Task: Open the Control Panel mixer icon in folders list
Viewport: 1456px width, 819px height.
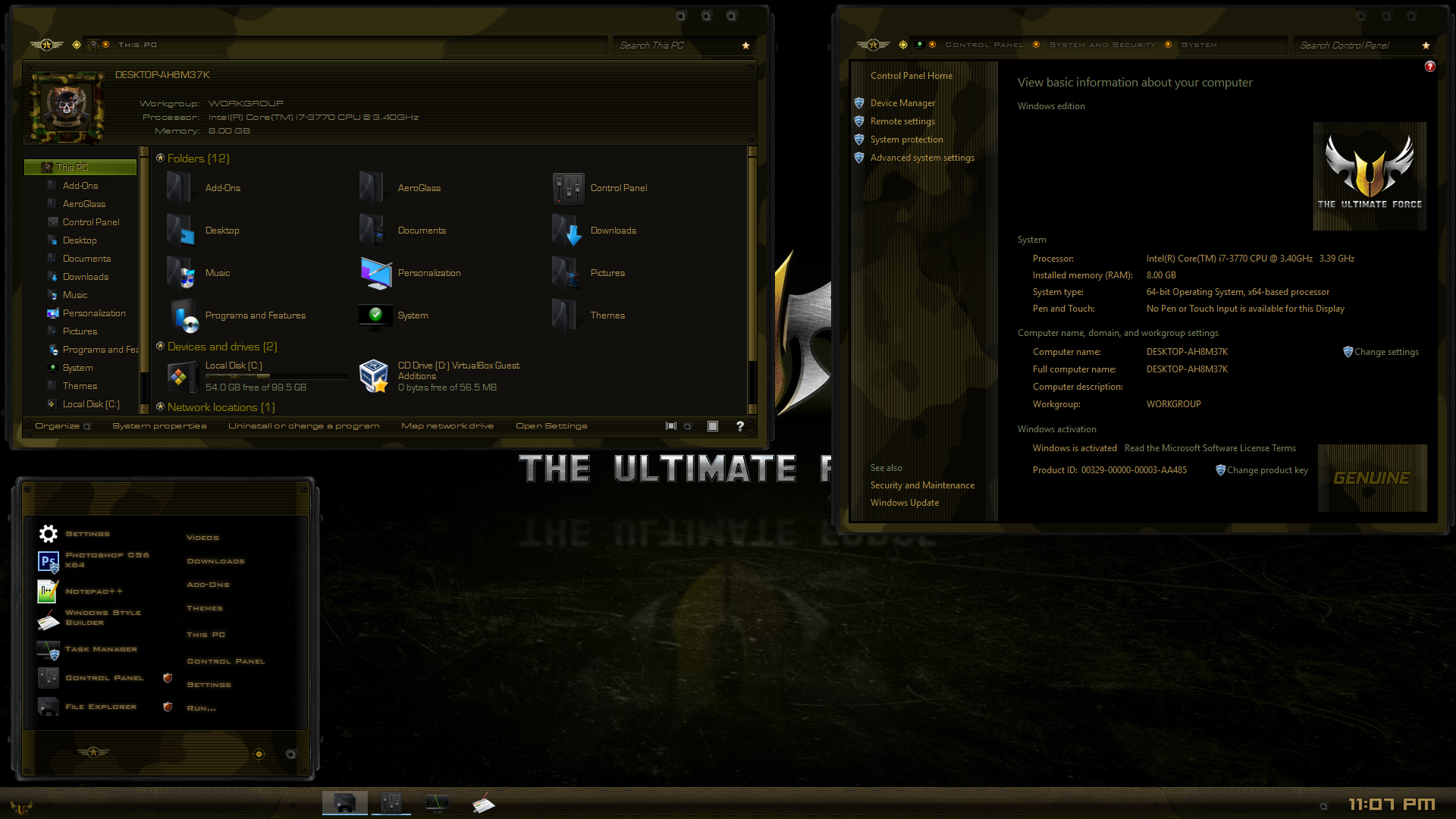Action: tap(568, 188)
